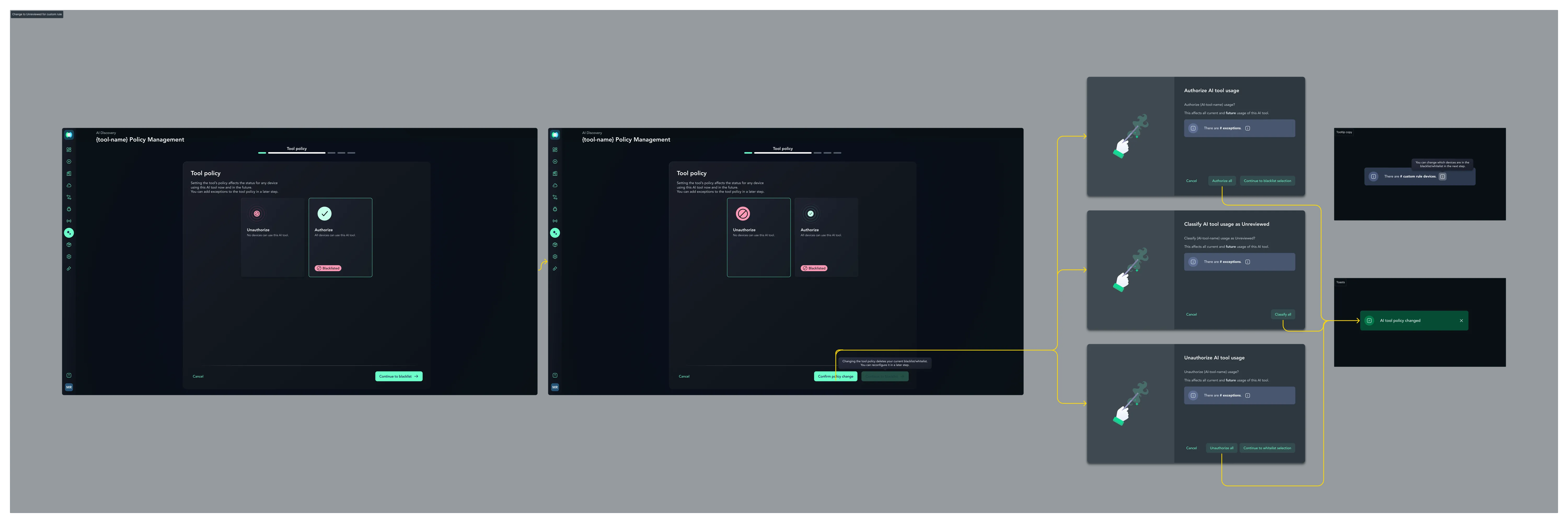Viewport: 1568px width, 523px height.
Task: Click the ruler icon in the left screen sidebar
Action: pyautogui.click(x=69, y=268)
